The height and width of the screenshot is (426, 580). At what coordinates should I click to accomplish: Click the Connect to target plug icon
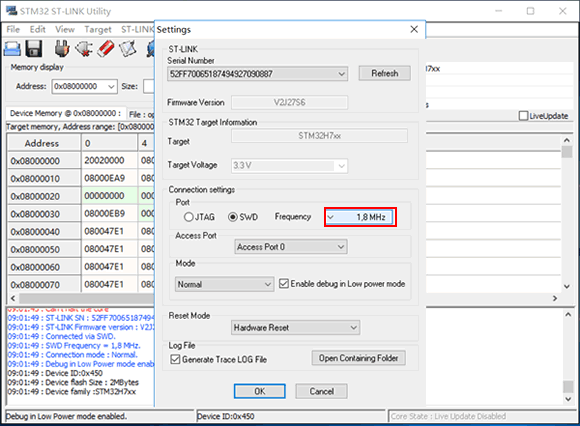(x=62, y=48)
